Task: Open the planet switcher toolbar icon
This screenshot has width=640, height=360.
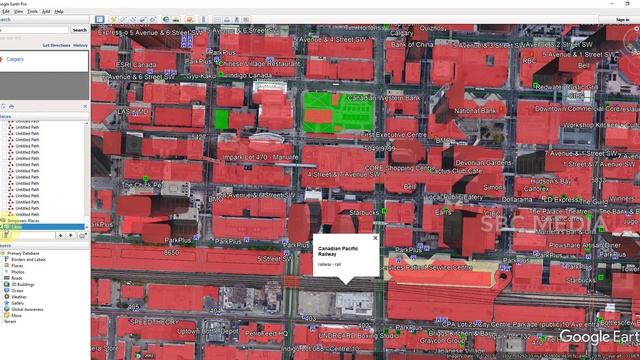Action: [x=189, y=20]
